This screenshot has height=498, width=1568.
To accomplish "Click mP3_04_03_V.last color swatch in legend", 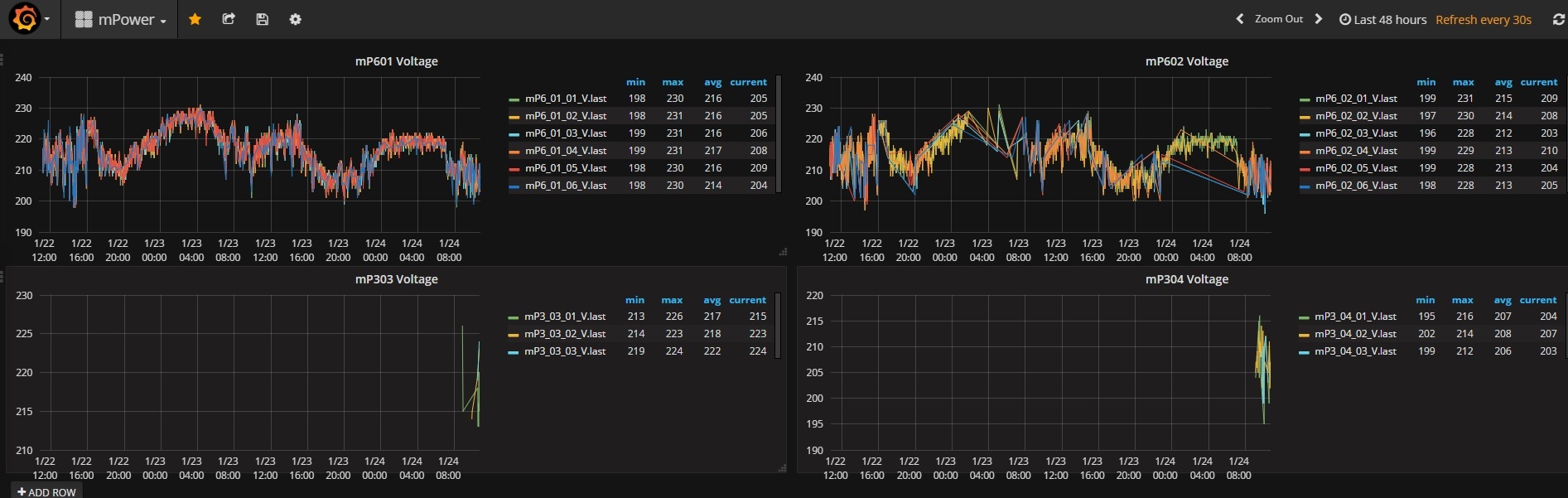I will pyautogui.click(x=1304, y=352).
